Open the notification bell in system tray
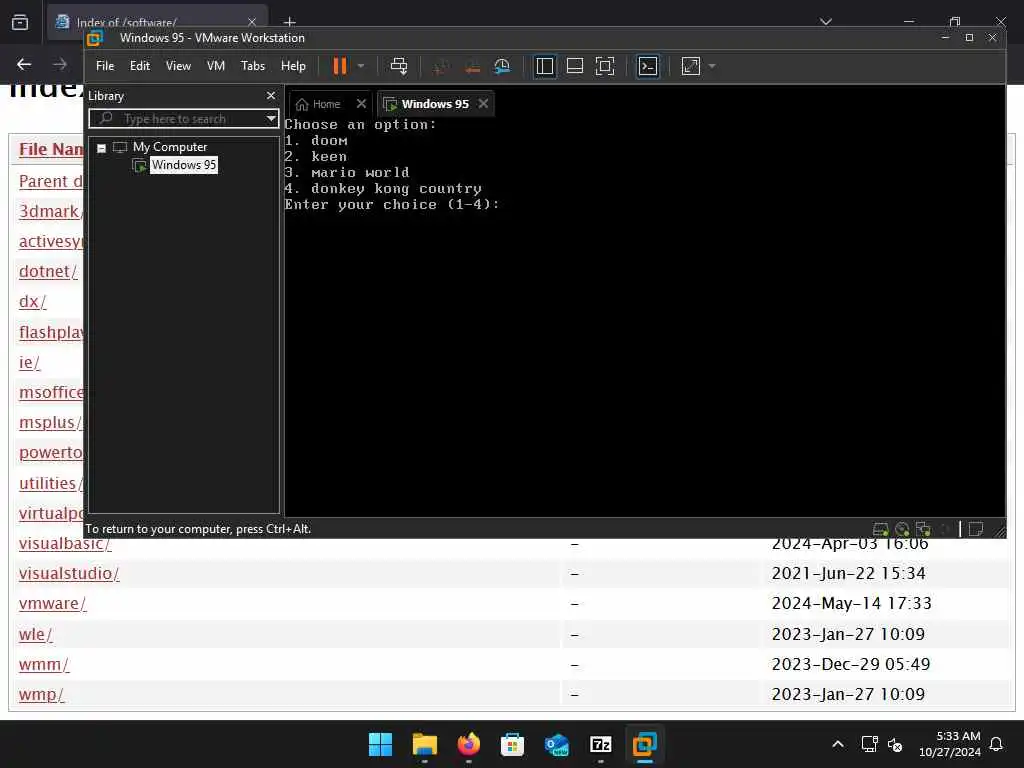The image size is (1024, 768). click(997, 744)
